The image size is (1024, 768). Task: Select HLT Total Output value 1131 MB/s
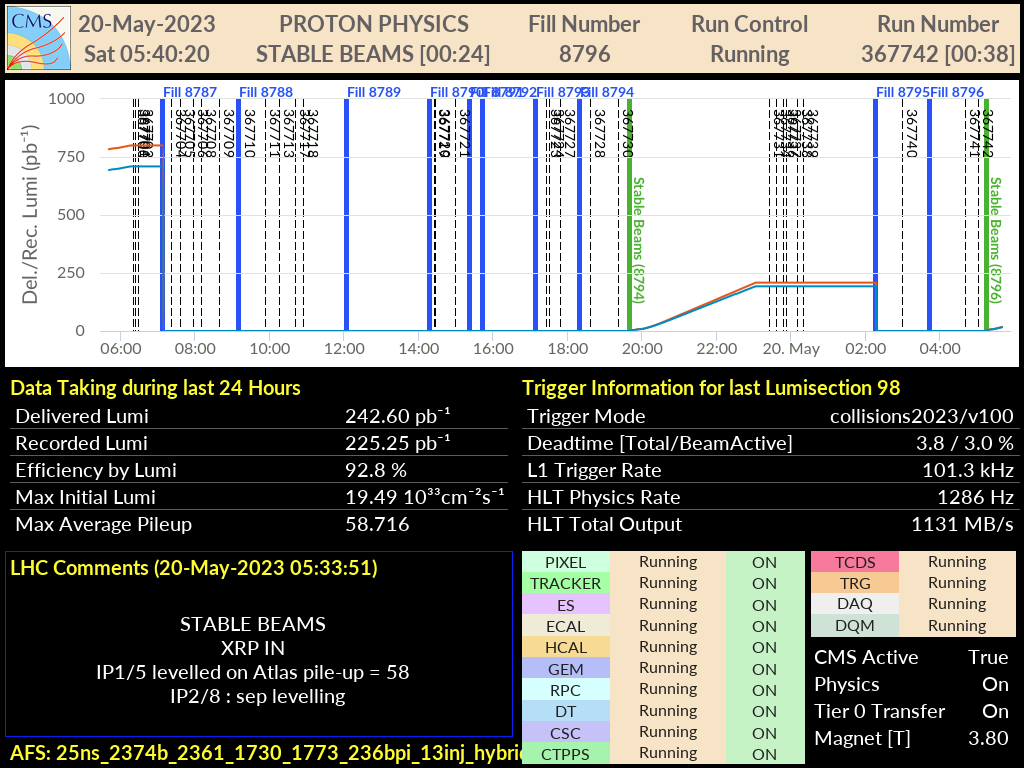click(963, 524)
